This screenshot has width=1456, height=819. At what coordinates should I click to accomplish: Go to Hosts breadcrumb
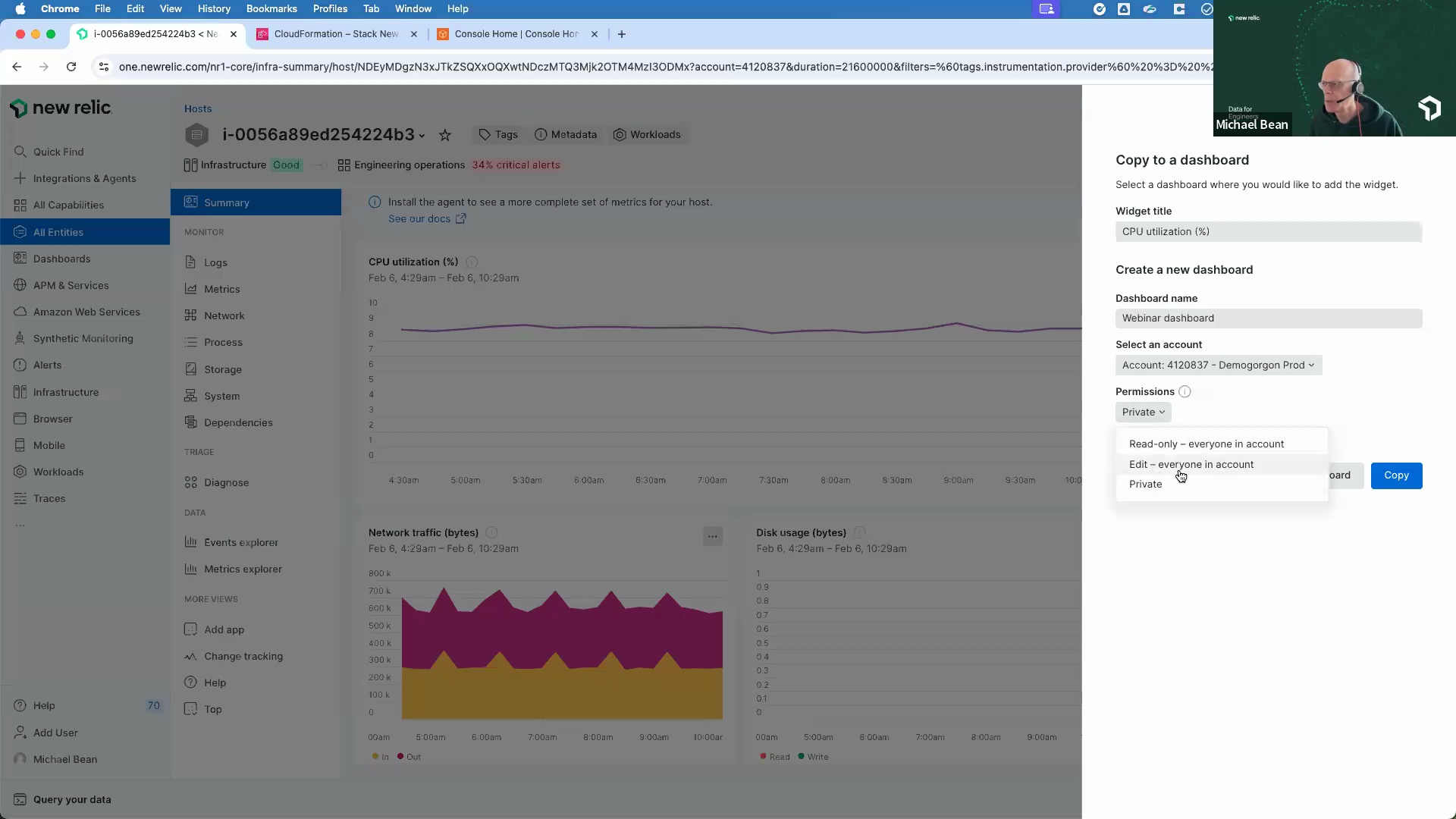(x=198, y=108)
